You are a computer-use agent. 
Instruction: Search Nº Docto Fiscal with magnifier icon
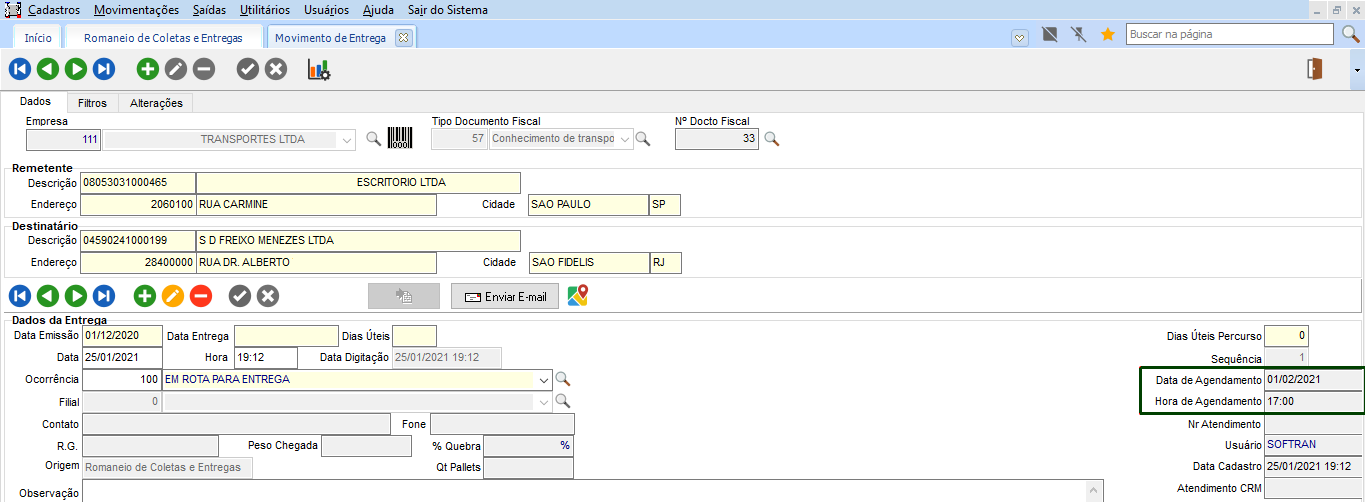click(771, 139)
